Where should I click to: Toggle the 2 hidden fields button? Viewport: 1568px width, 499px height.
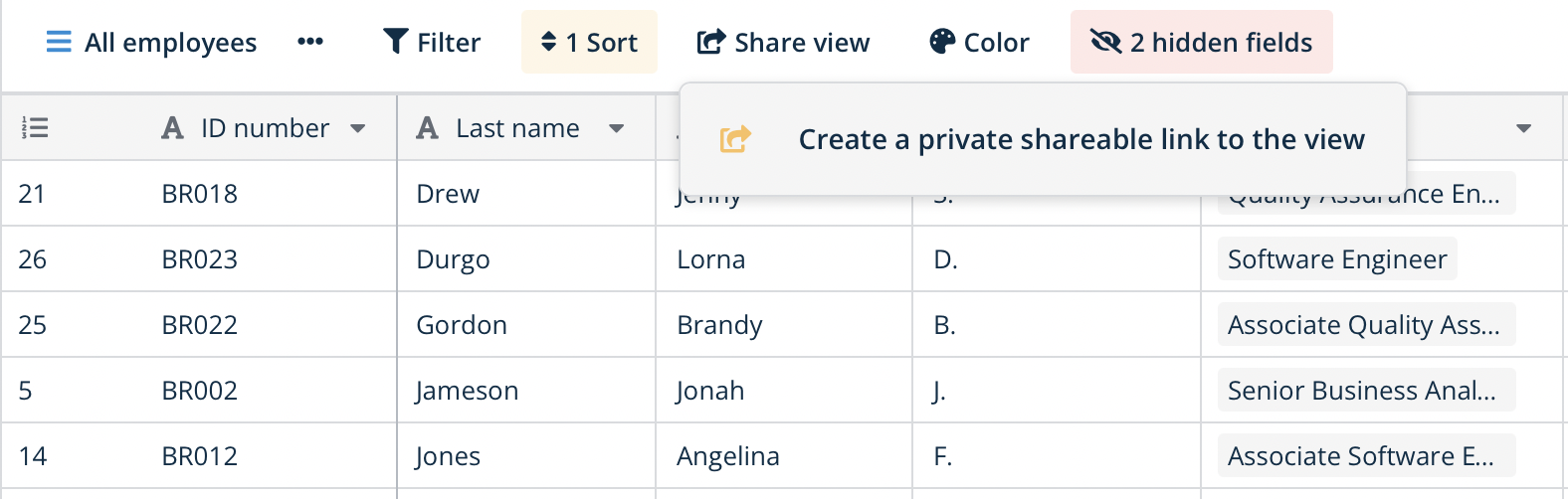tap(1201, 42)
